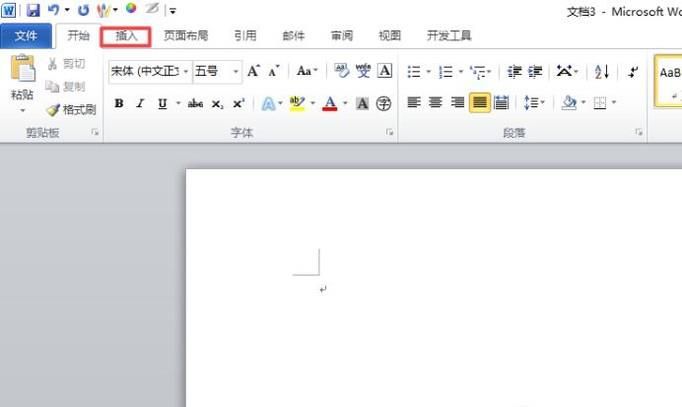
Task: Click the Center alignment icon
Action: coord(435,103)
